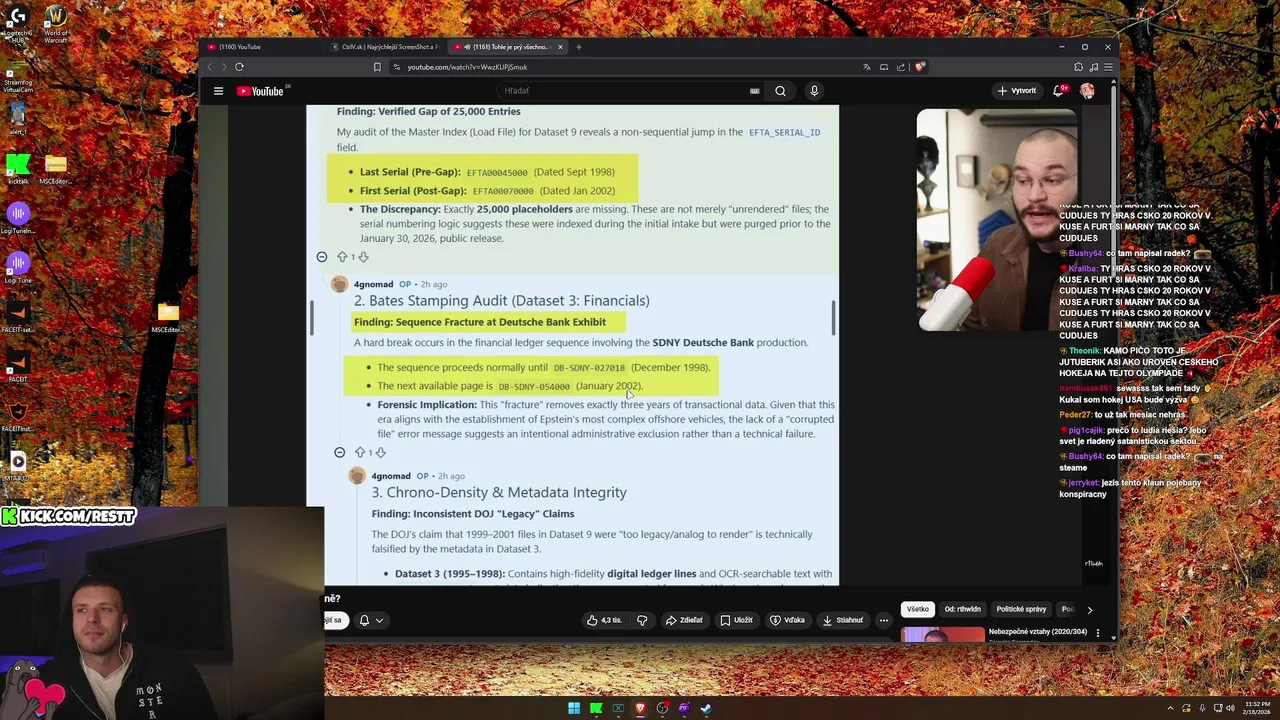
Task: Bookmark this page in browser
Action: click(377, 67)
